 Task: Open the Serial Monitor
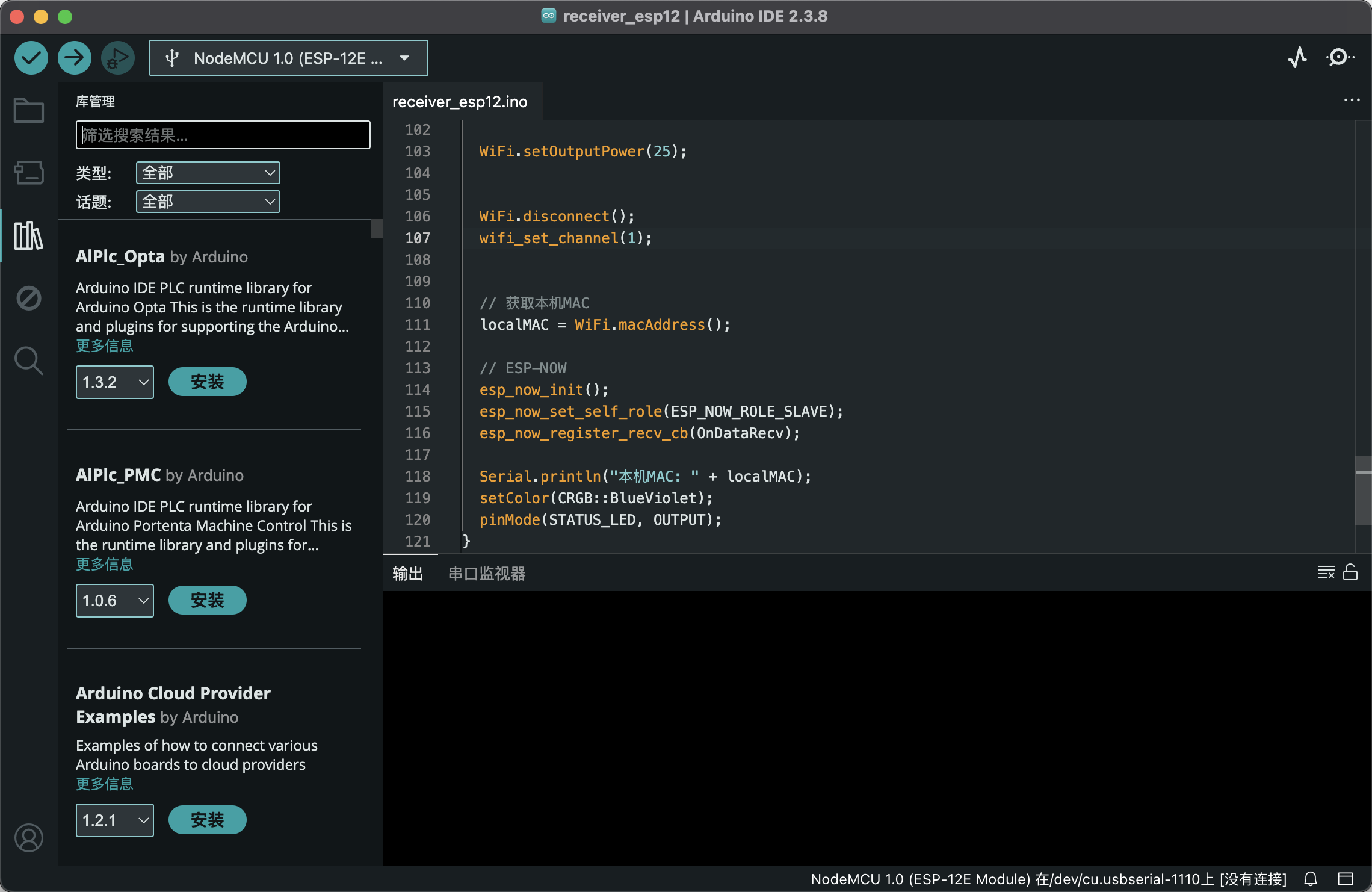(1340, 57)
